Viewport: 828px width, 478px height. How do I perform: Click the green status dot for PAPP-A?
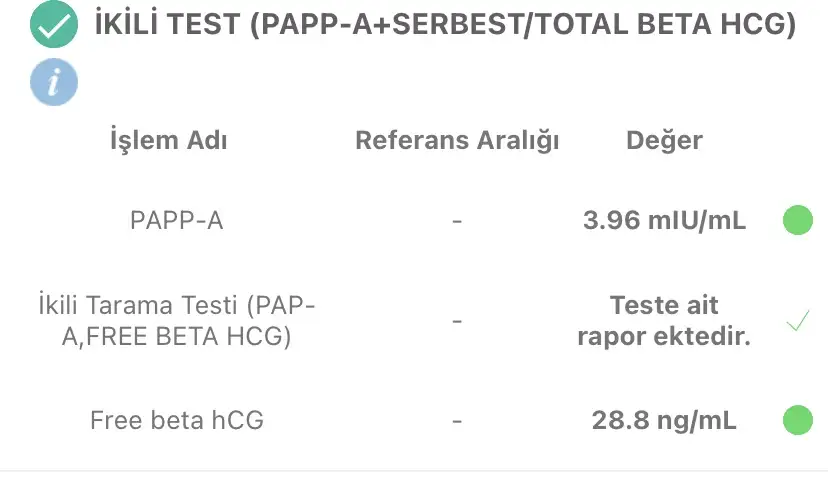click(797, 220)
